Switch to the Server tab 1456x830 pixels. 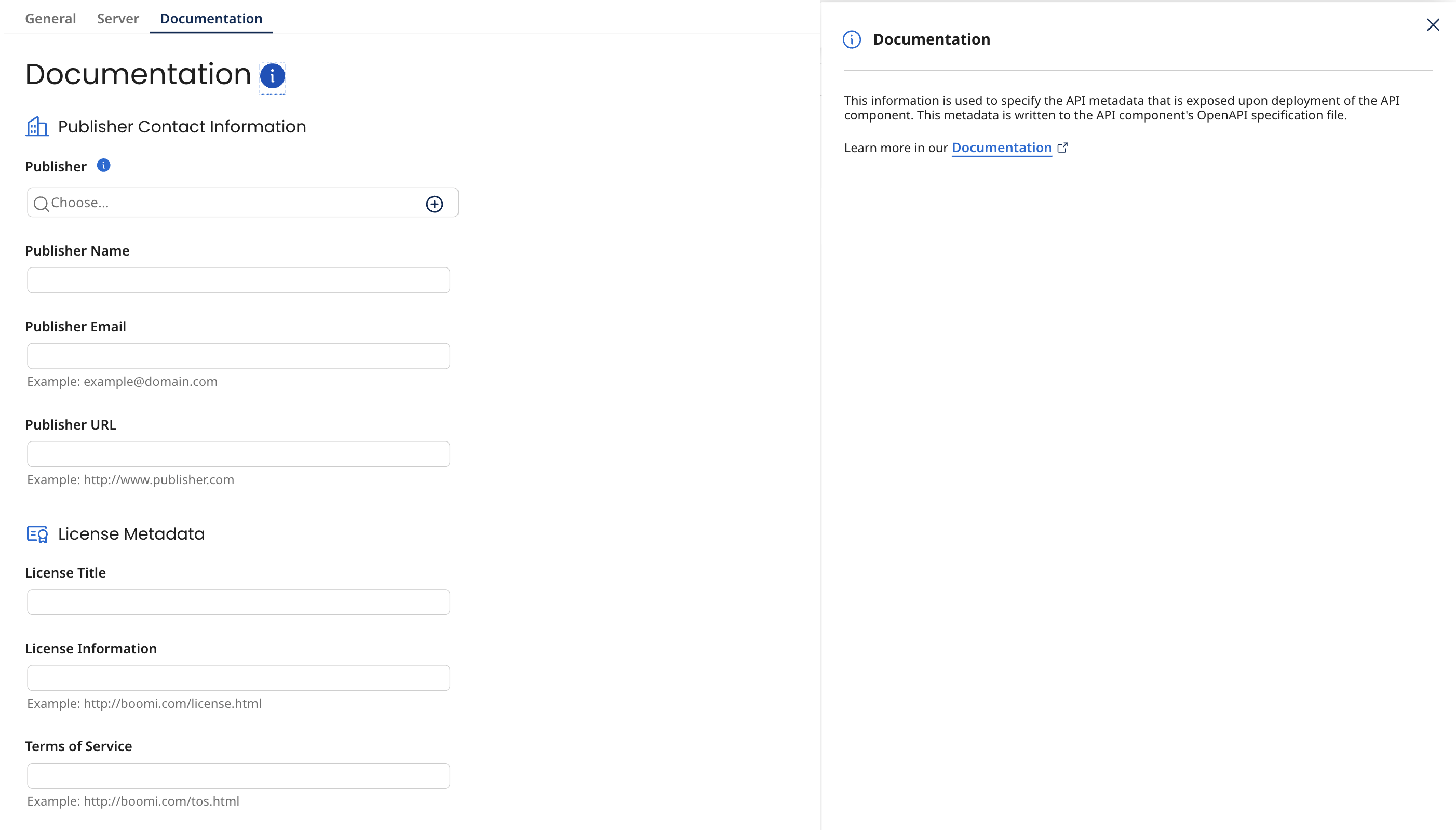click(x=117, y=18)
